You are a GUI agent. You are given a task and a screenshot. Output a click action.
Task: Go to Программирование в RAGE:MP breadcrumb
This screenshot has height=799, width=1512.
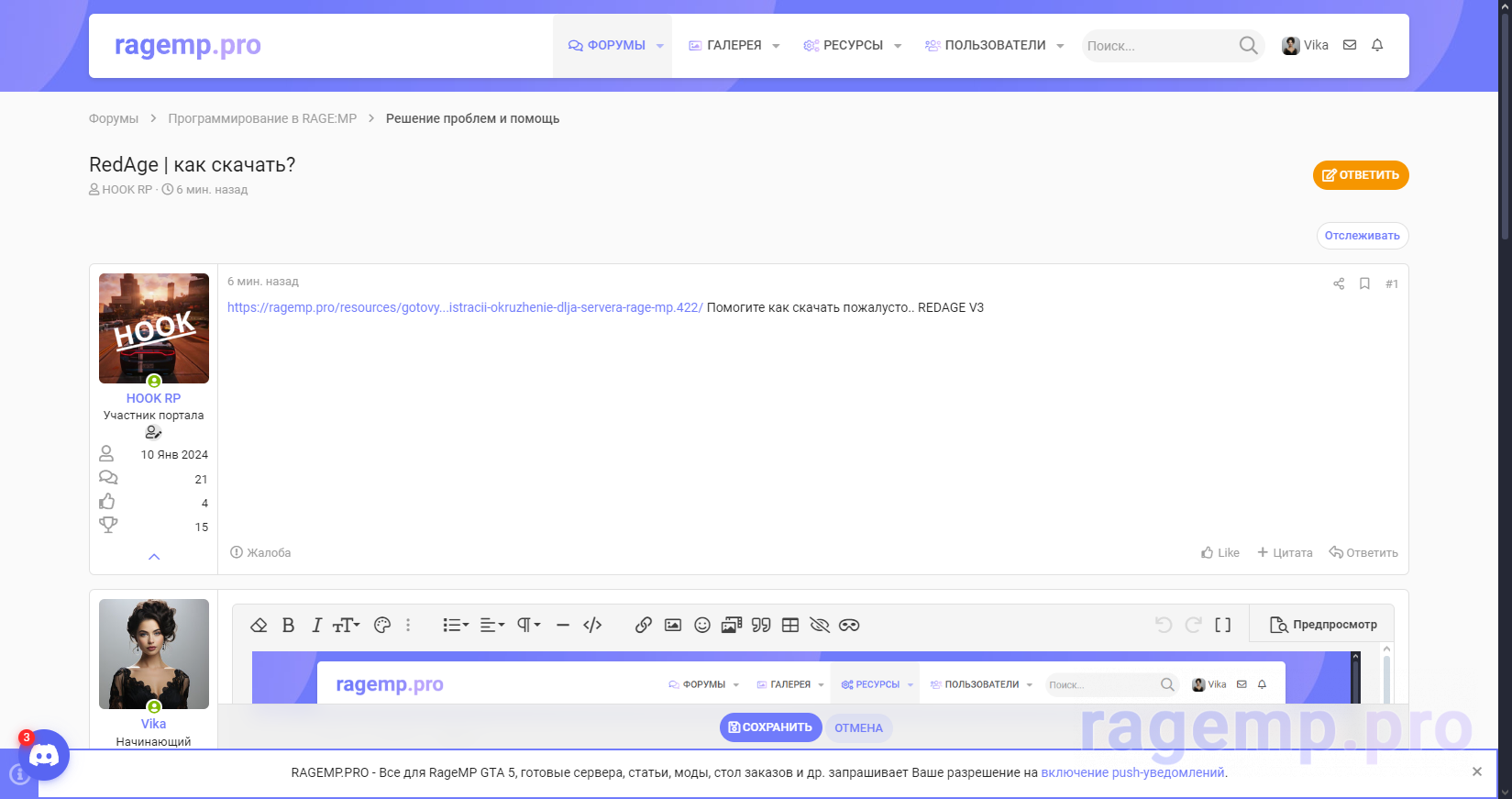coord(262,118)
